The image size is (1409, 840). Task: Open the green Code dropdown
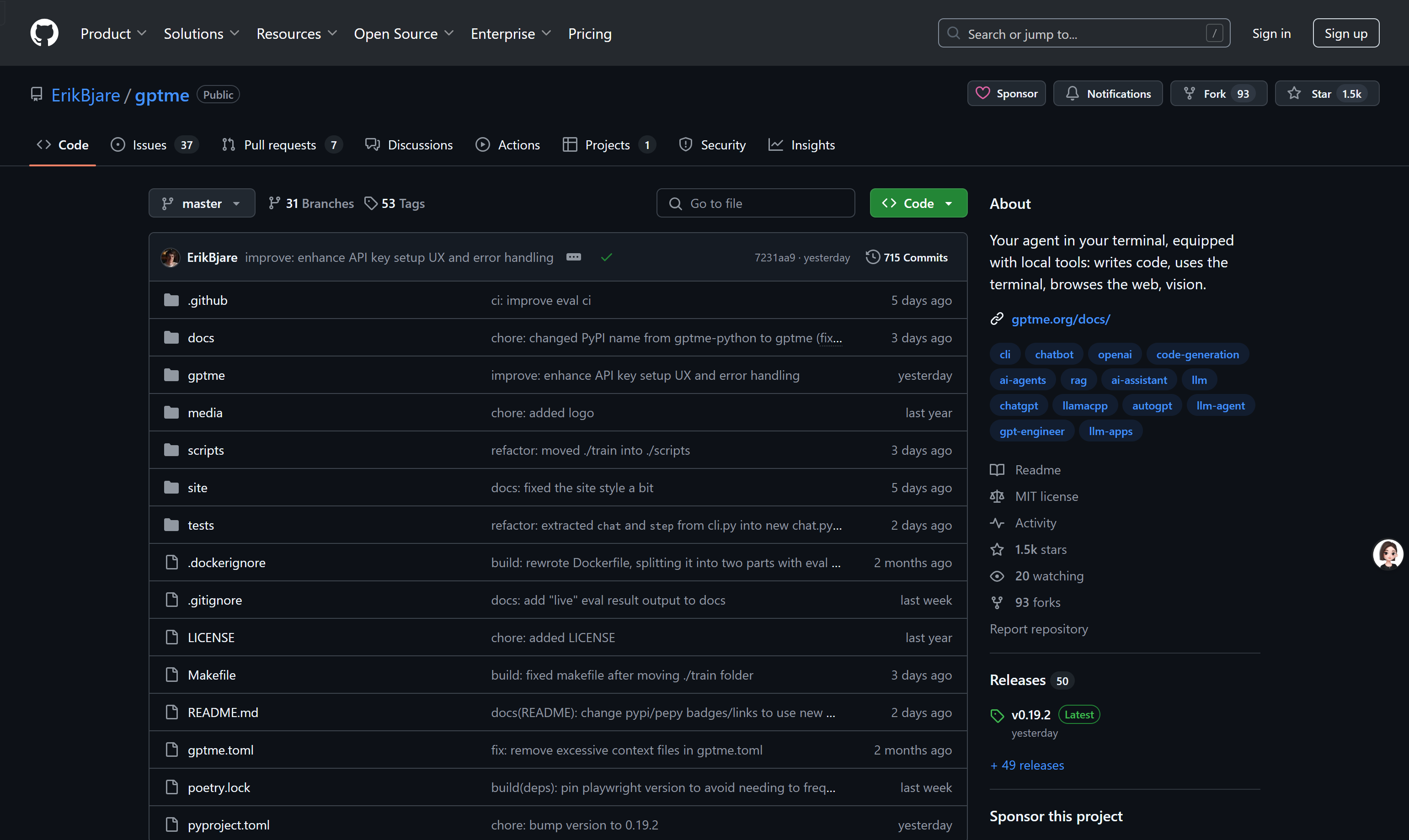918,203
